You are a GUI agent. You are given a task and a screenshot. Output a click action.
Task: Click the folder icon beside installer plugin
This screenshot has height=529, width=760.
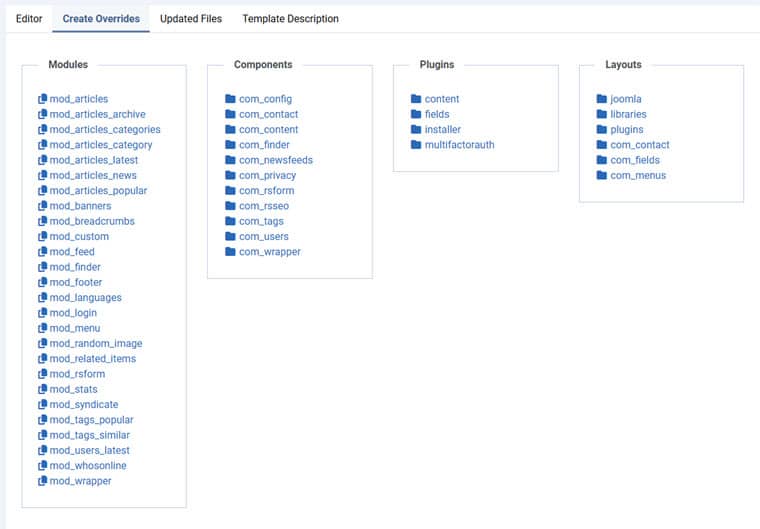(416, 129)
